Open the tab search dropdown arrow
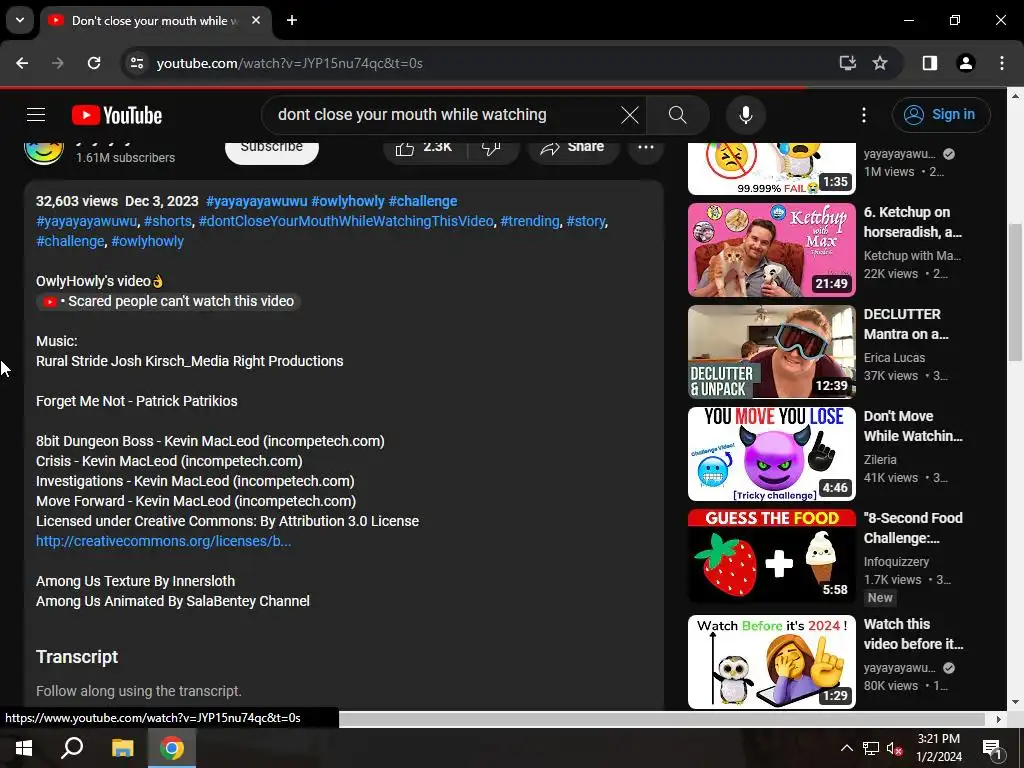 click(20, 20)
